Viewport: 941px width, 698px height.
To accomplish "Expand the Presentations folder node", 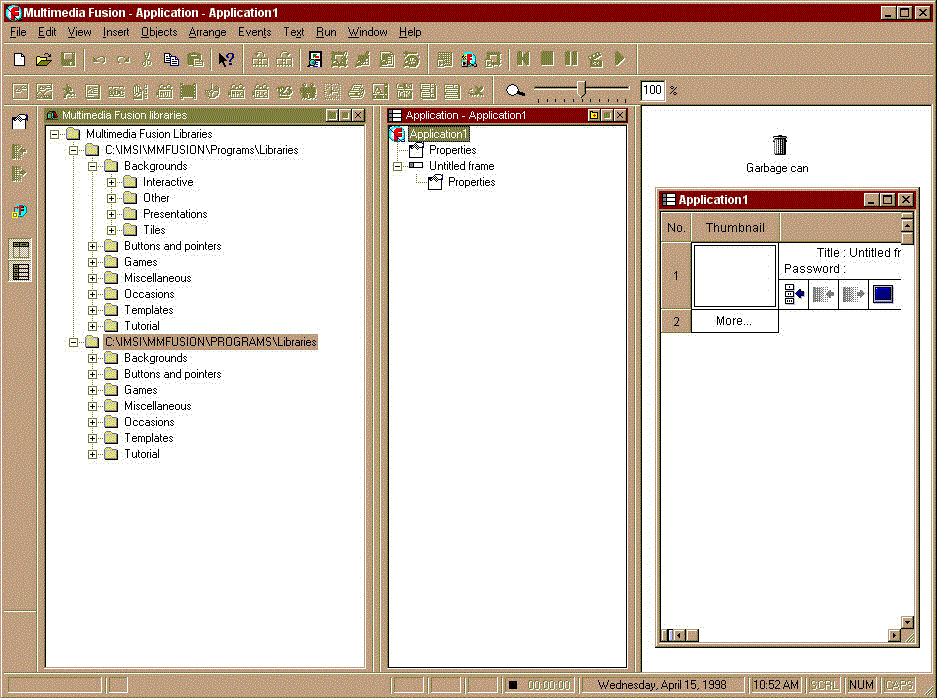I will [x=112, y=214].
